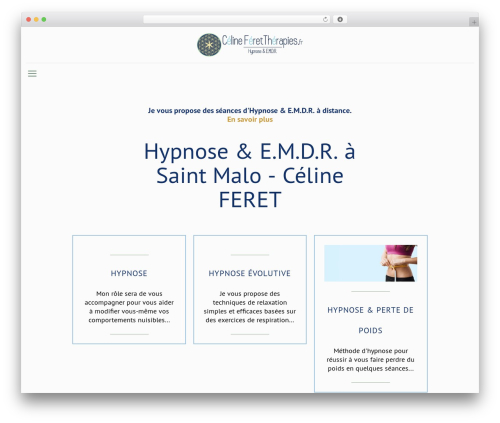
Task: Click the browser address bar
Action: [x=237, y=19]
